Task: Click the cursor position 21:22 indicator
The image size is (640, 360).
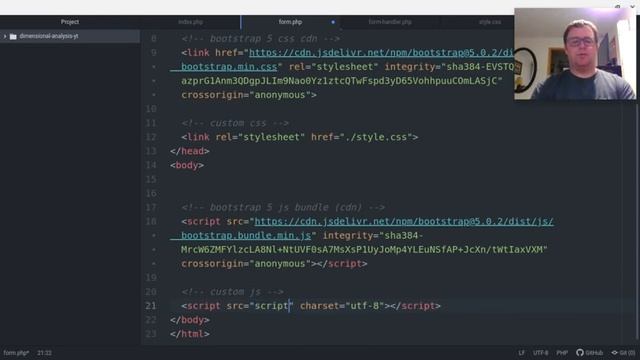Action: [44, 353]
